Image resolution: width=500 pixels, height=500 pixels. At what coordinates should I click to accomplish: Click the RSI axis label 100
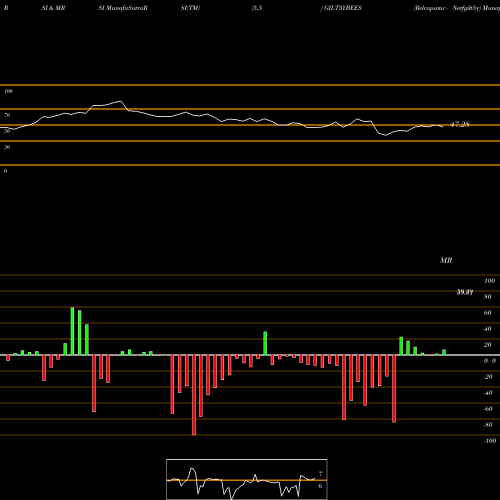pos(8,91)
